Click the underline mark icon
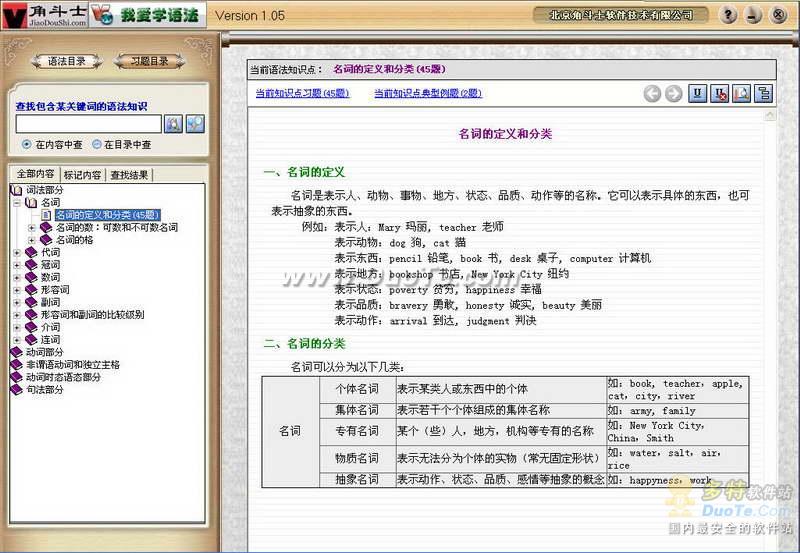 click(x=698, y=94)
